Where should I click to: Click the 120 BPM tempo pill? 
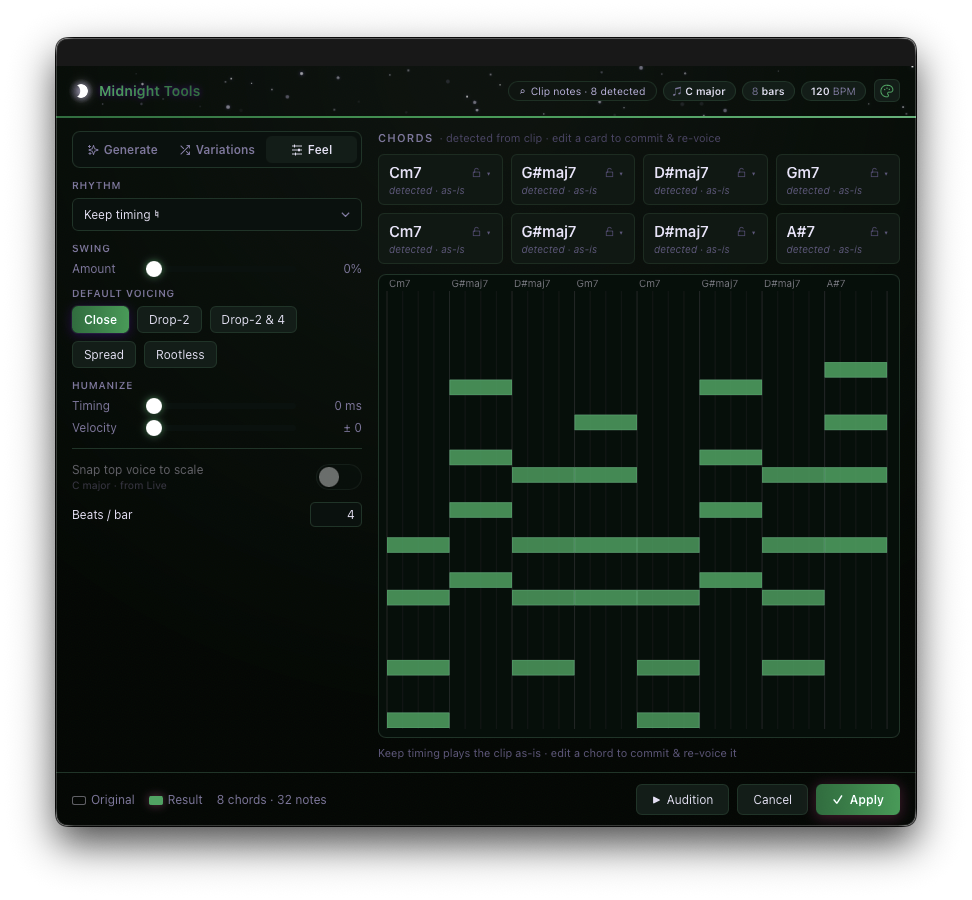click(833, 91)
